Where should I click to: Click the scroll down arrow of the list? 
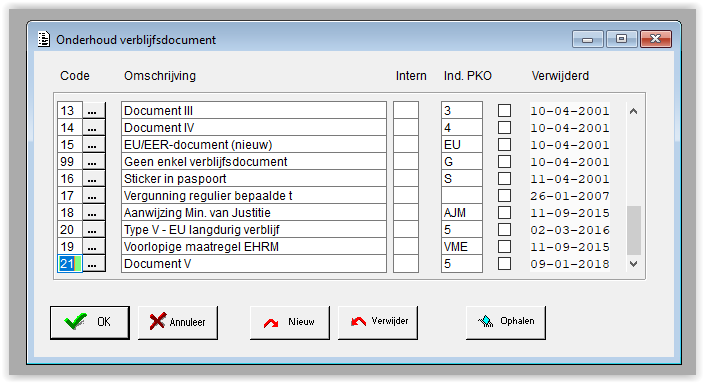click(634, 264)
